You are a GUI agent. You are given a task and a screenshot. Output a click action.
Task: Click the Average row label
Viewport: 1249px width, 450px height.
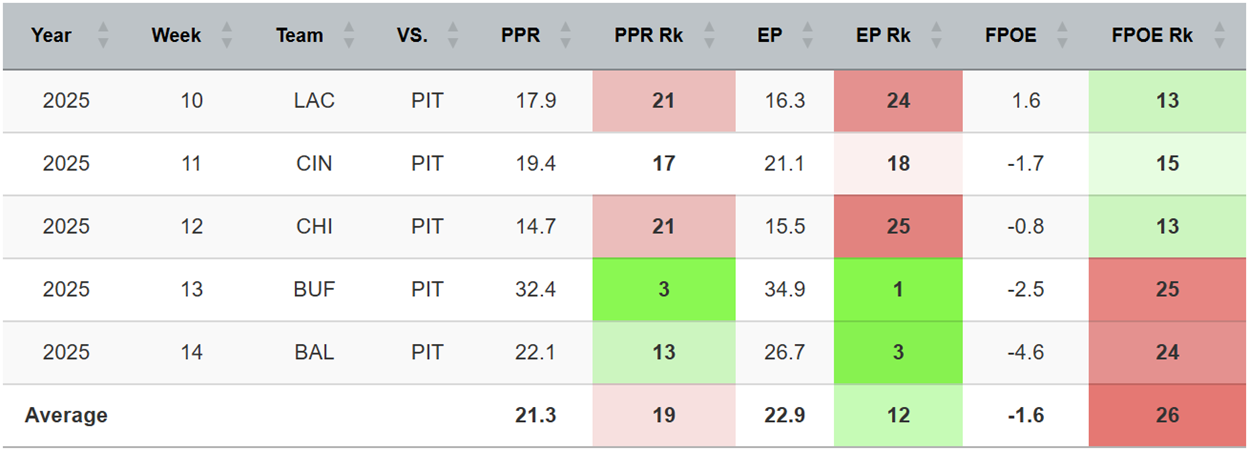pyautogui.click(x=66, y=415)
